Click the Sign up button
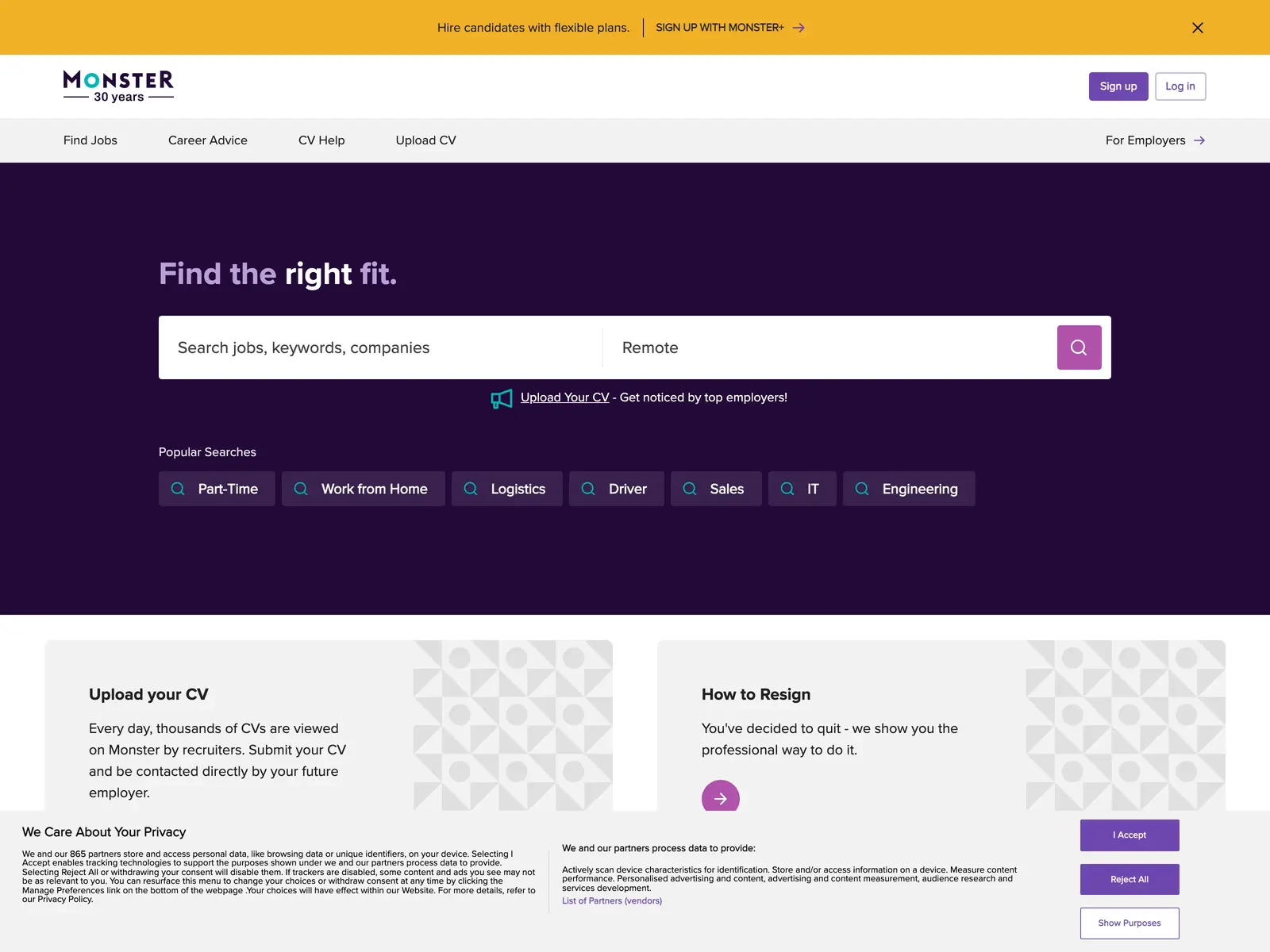Screen dimensions: 1270x952 click(1118, 86)
